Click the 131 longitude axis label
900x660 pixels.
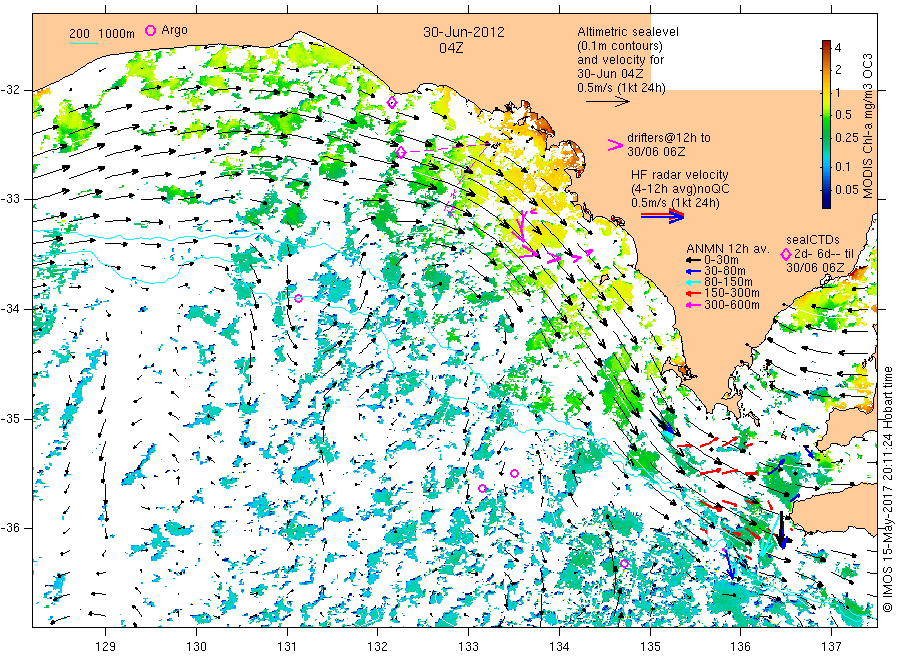287,647
